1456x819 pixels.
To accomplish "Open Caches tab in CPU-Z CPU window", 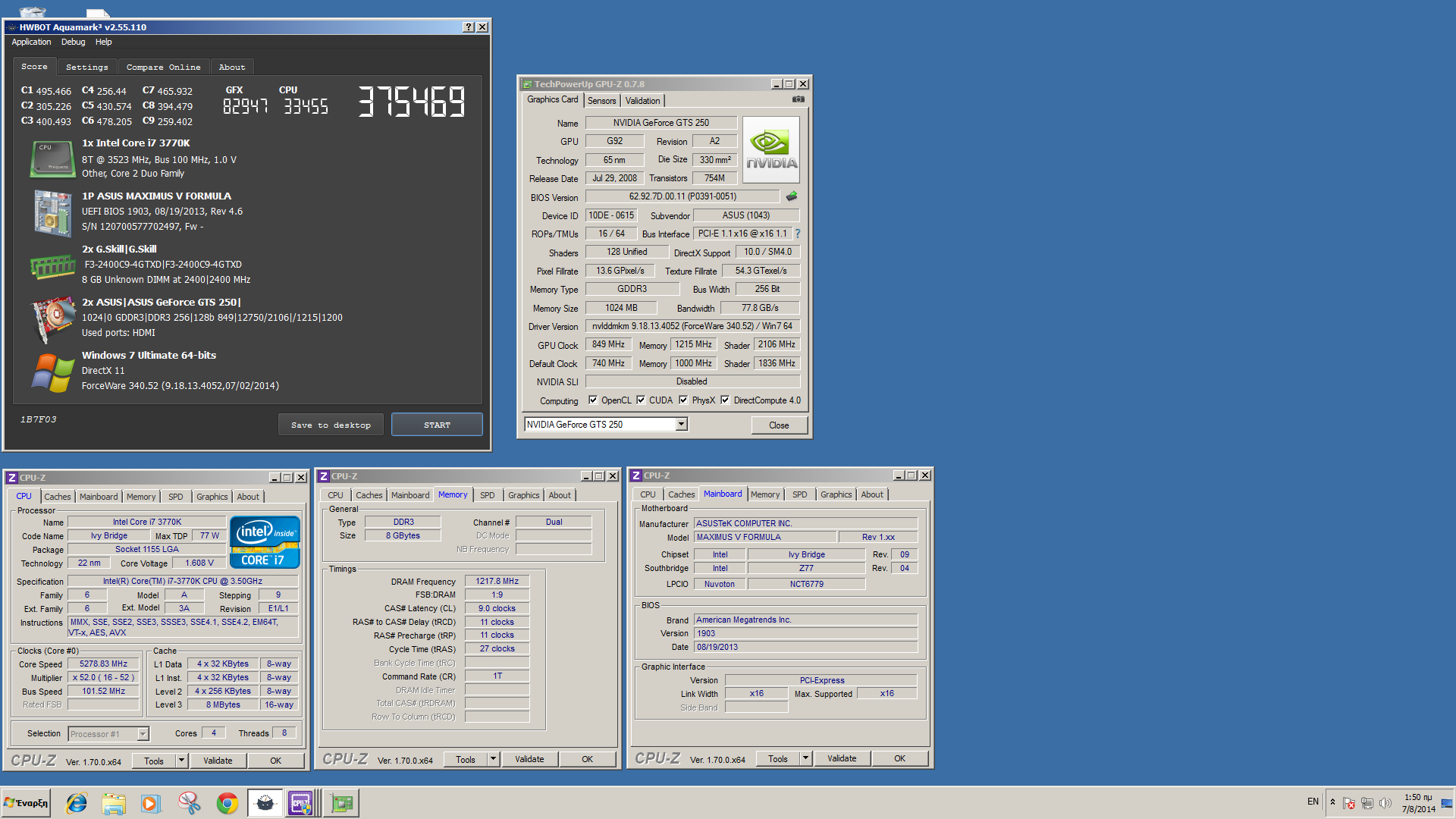I will coord(57,497).
